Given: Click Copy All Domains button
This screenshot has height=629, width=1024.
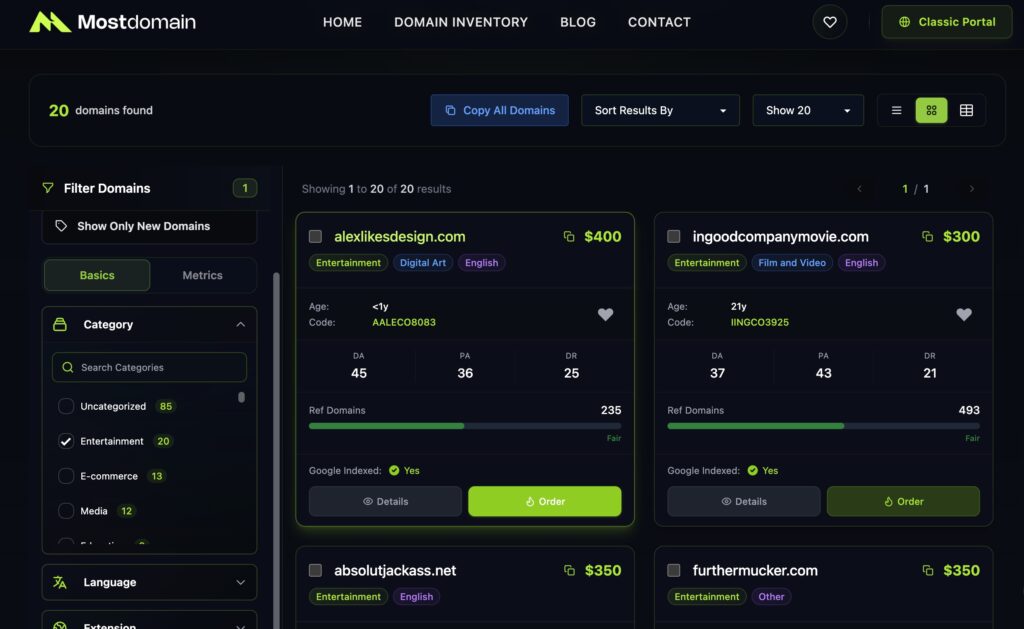Looking at the screenshot, I should 500,110.
